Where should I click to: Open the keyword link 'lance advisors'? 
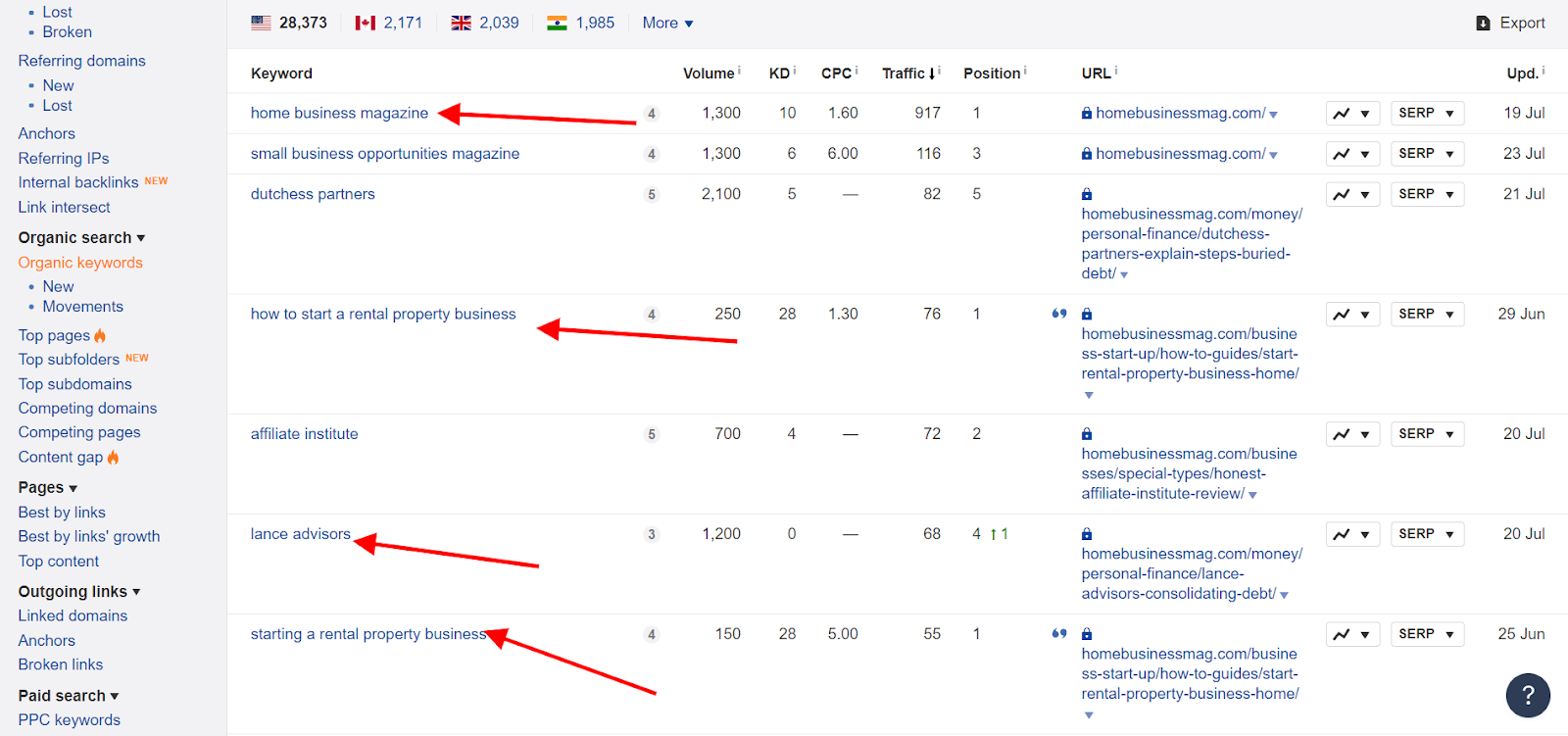coord(300,534)
